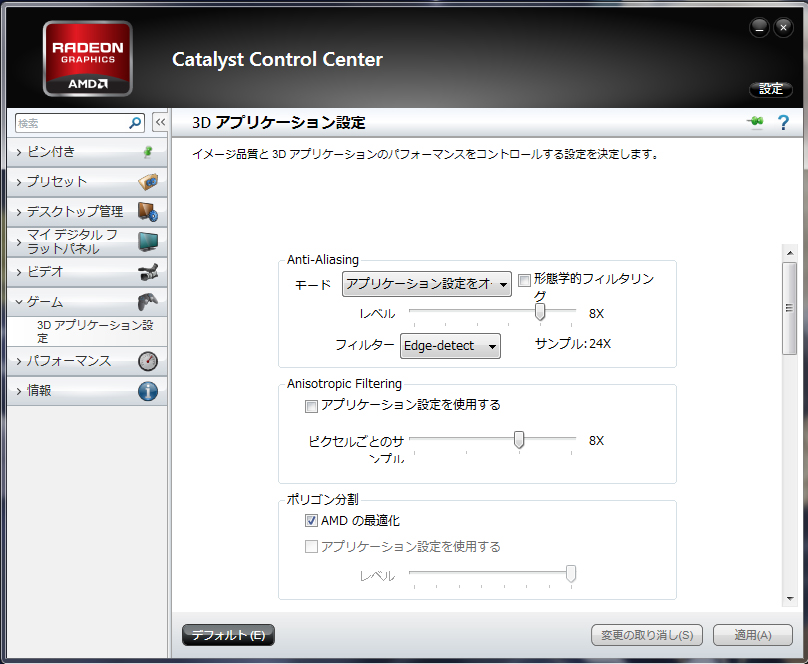Viewport: 808px width, 664px height.
Task: Expand the デスクトップ管理 section
Action: point(87,212)
